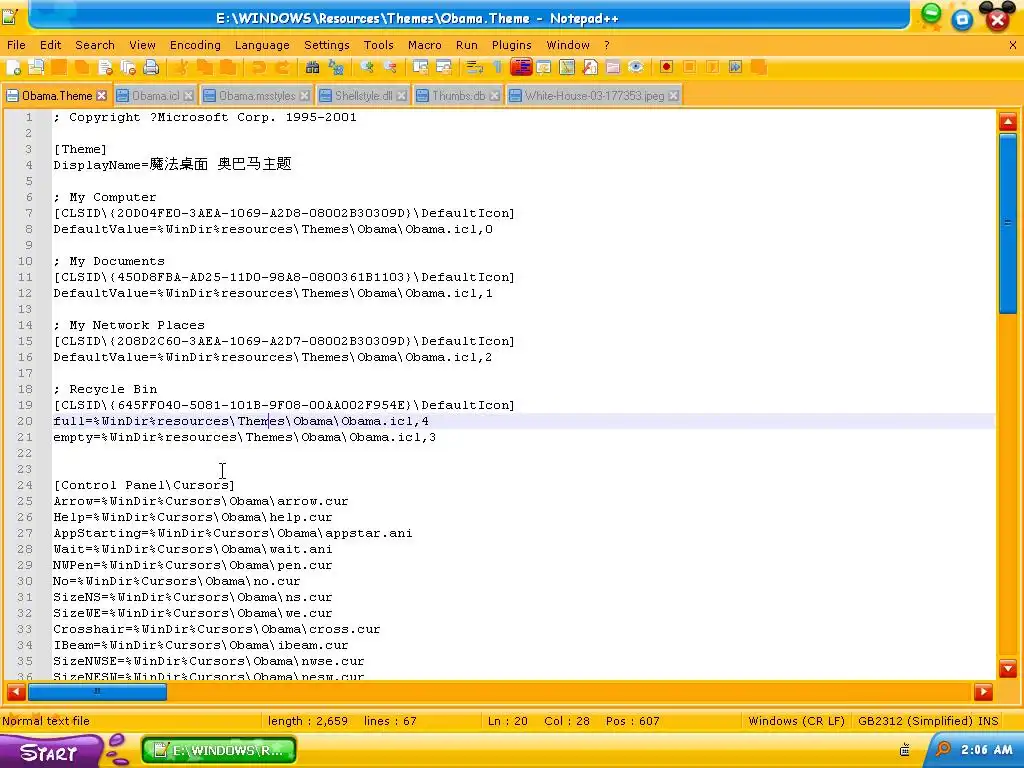Screen dimensions: 1024x768
Task: Click the macro Playback icon
Action: (x=712, y=67)
